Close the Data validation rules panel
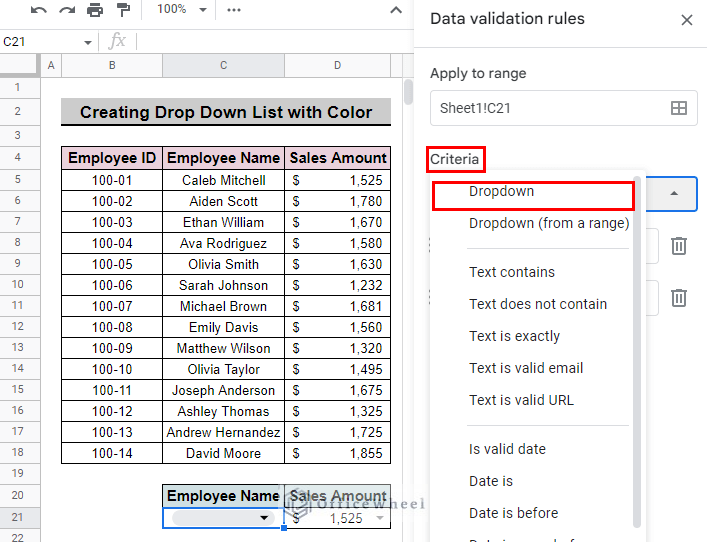707x542 pixels. point(687,20)
